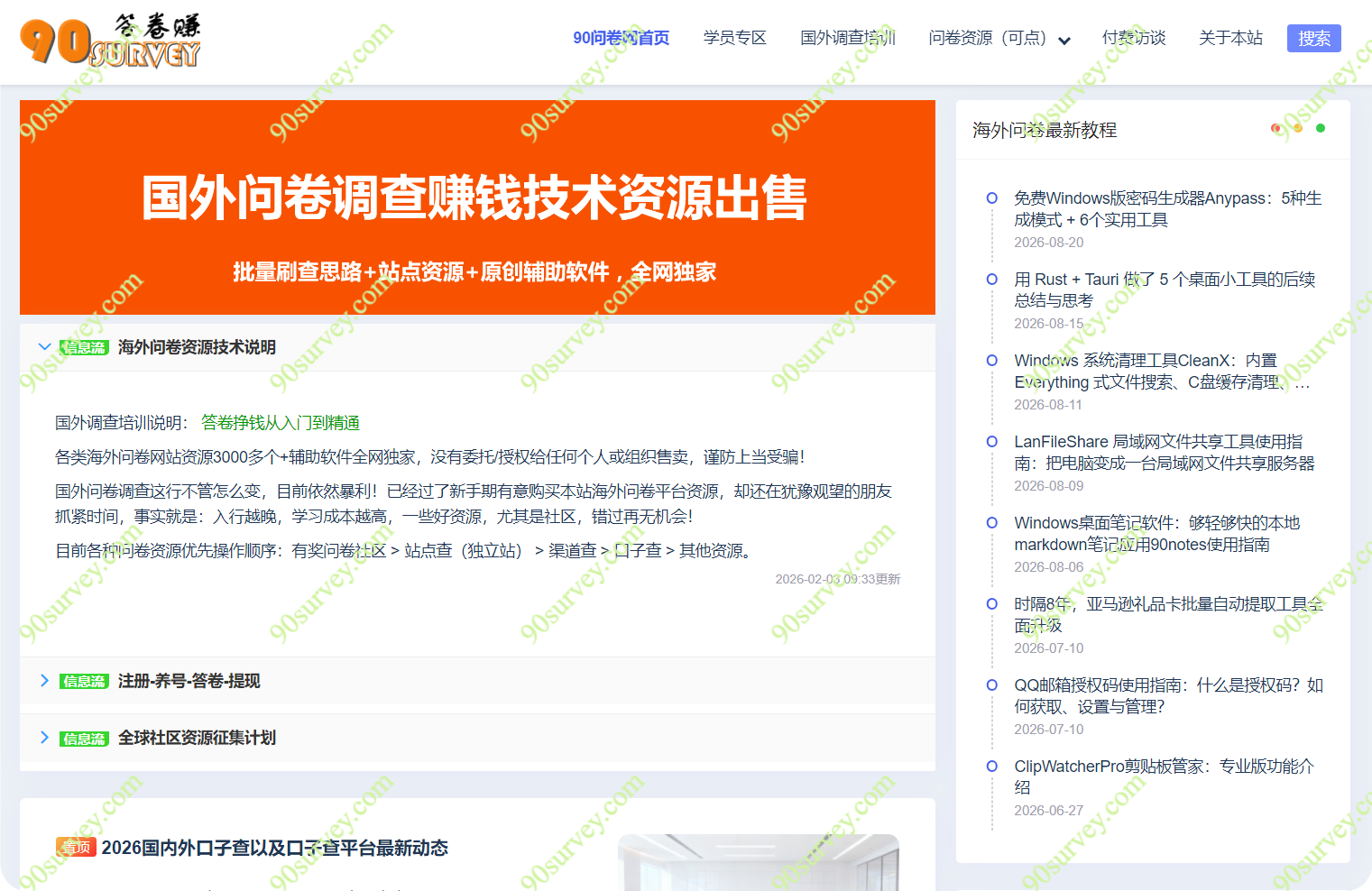Open the 答卷挣钱从入门到精通 green link
Viewport: 1372px width, 891px height.
pyautogui.click(x=281, y=423)
